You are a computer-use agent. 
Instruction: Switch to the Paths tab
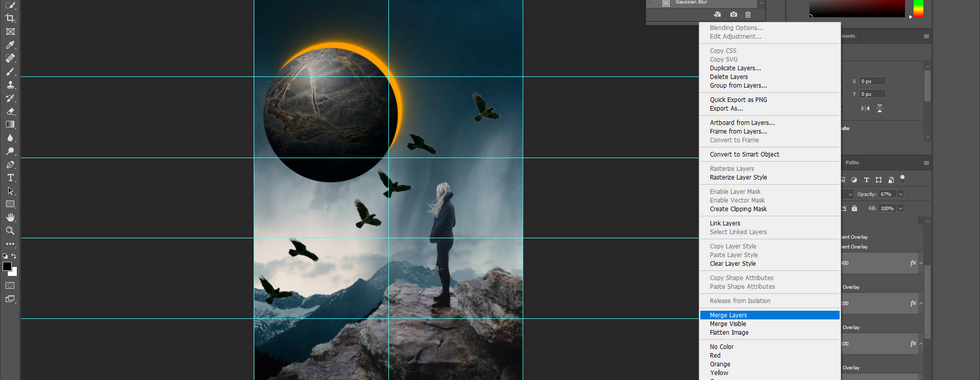(852, 162)
